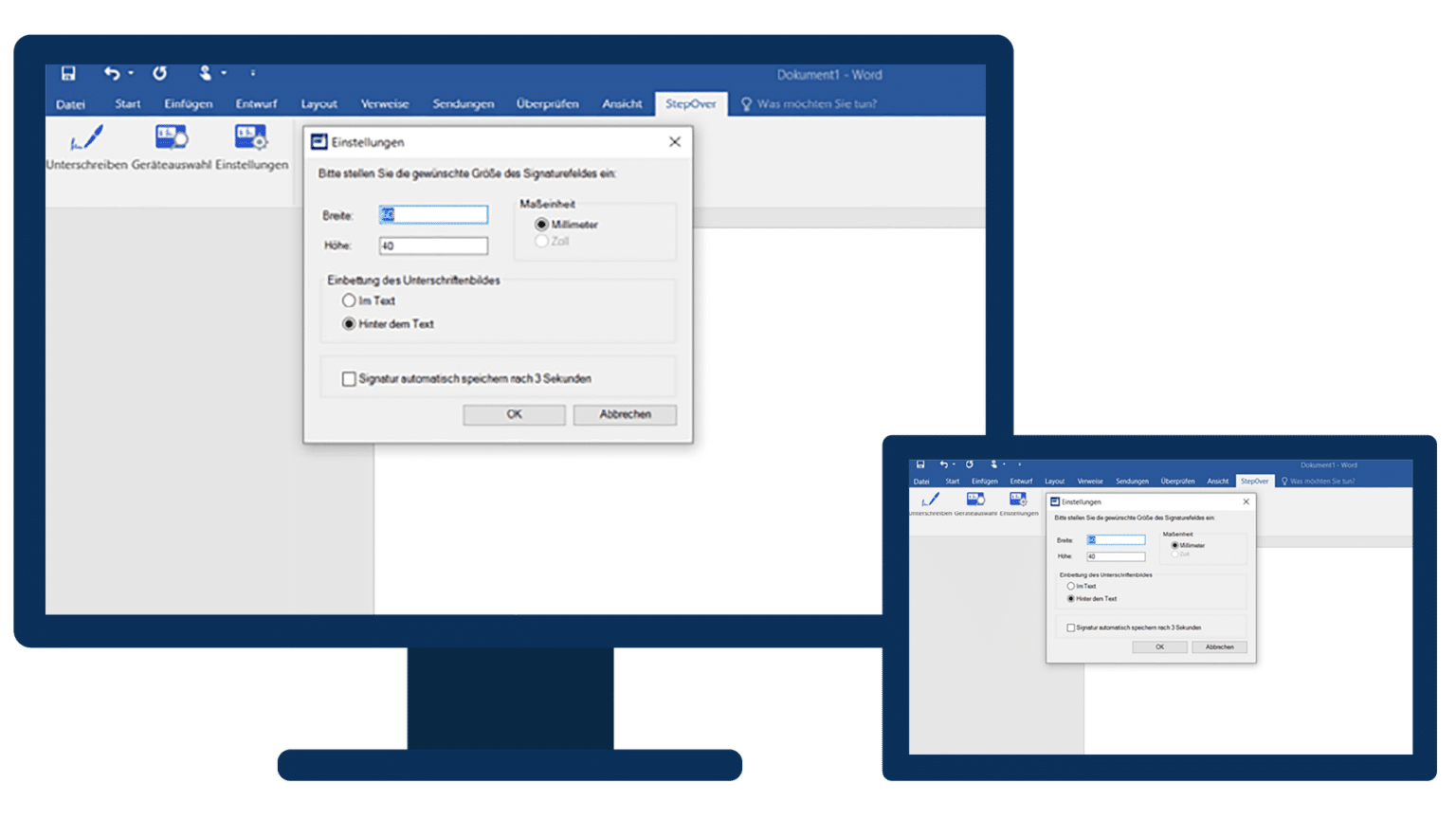The height and width of the screenshot is (819, 1456).
Task: Click inside the Breite input field
Action: (x=433, y=214)
